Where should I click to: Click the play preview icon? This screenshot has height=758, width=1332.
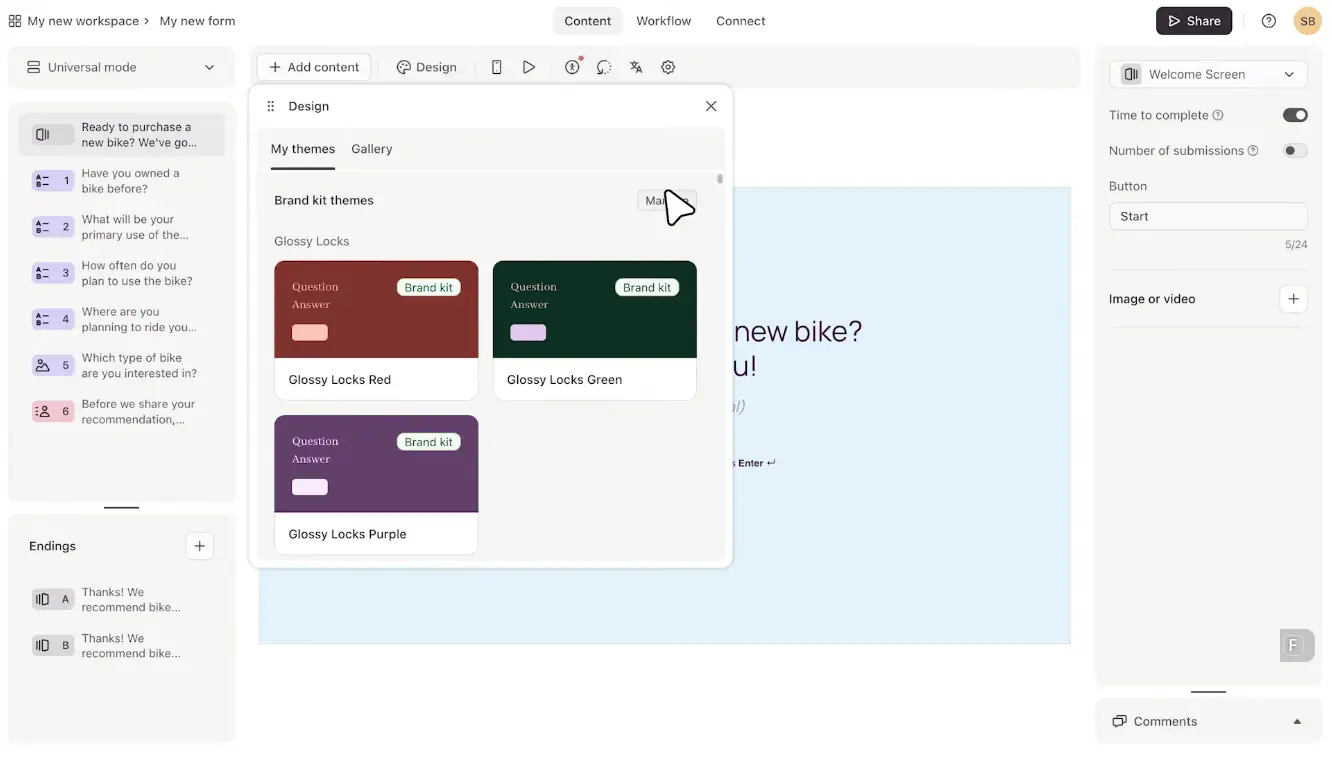click(x=529, y=67)
